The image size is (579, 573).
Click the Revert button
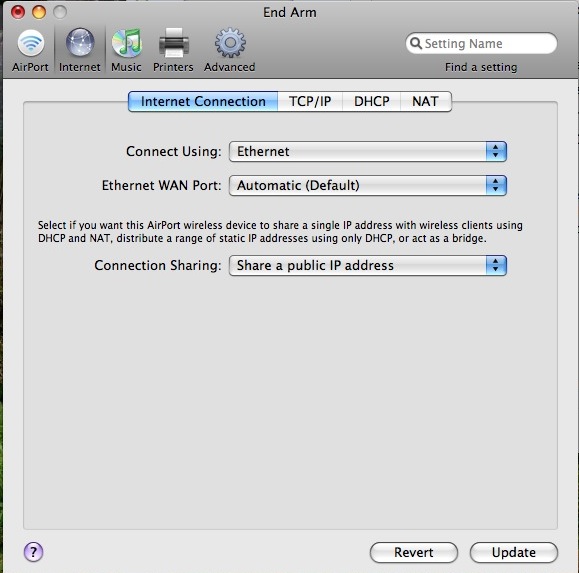click(x=414, y=552)
